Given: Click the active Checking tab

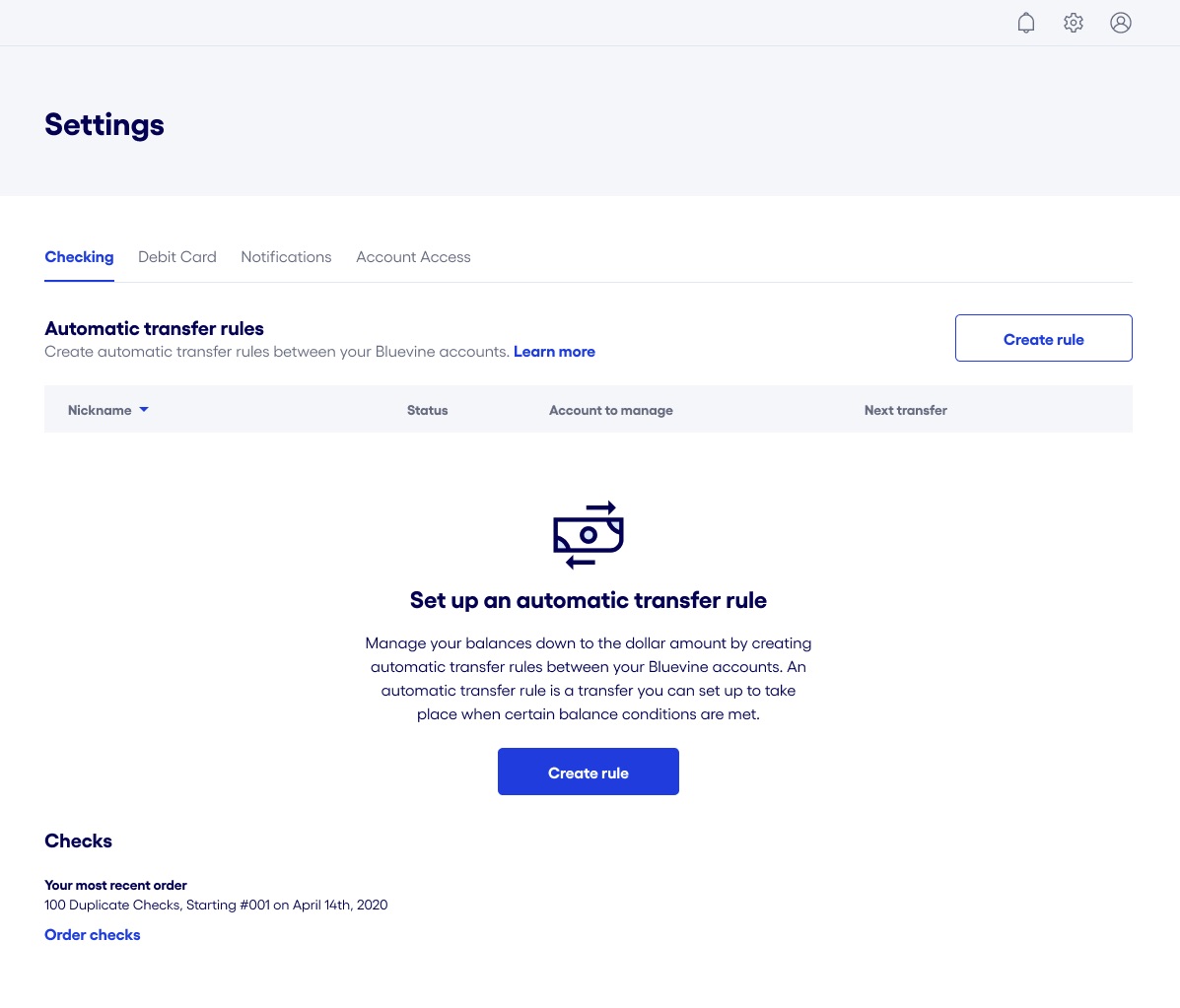Looking at the screenshot, I should (x=79, y=257).
